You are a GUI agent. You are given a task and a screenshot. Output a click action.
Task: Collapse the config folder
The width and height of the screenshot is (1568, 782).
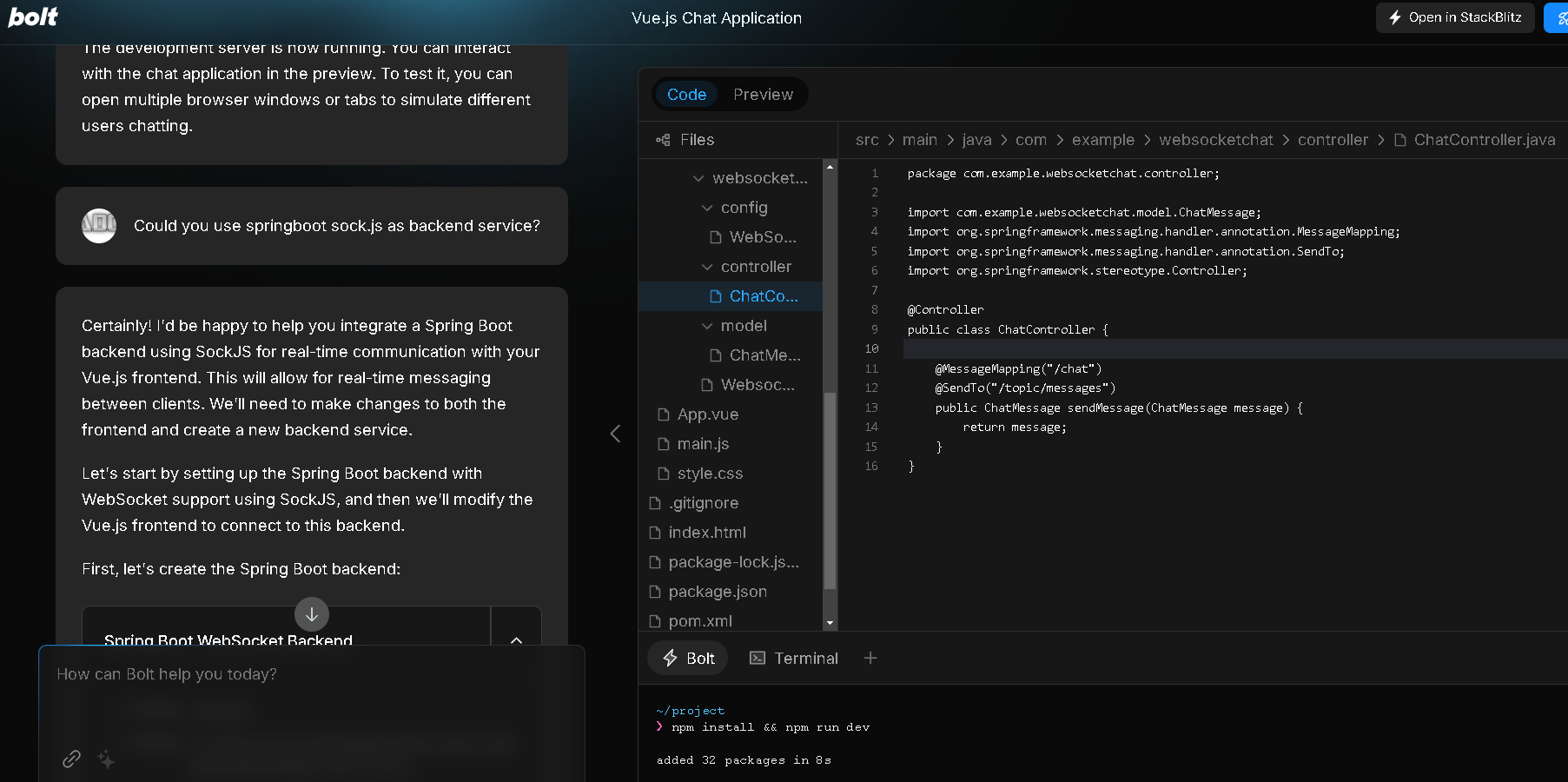point(734,208)
